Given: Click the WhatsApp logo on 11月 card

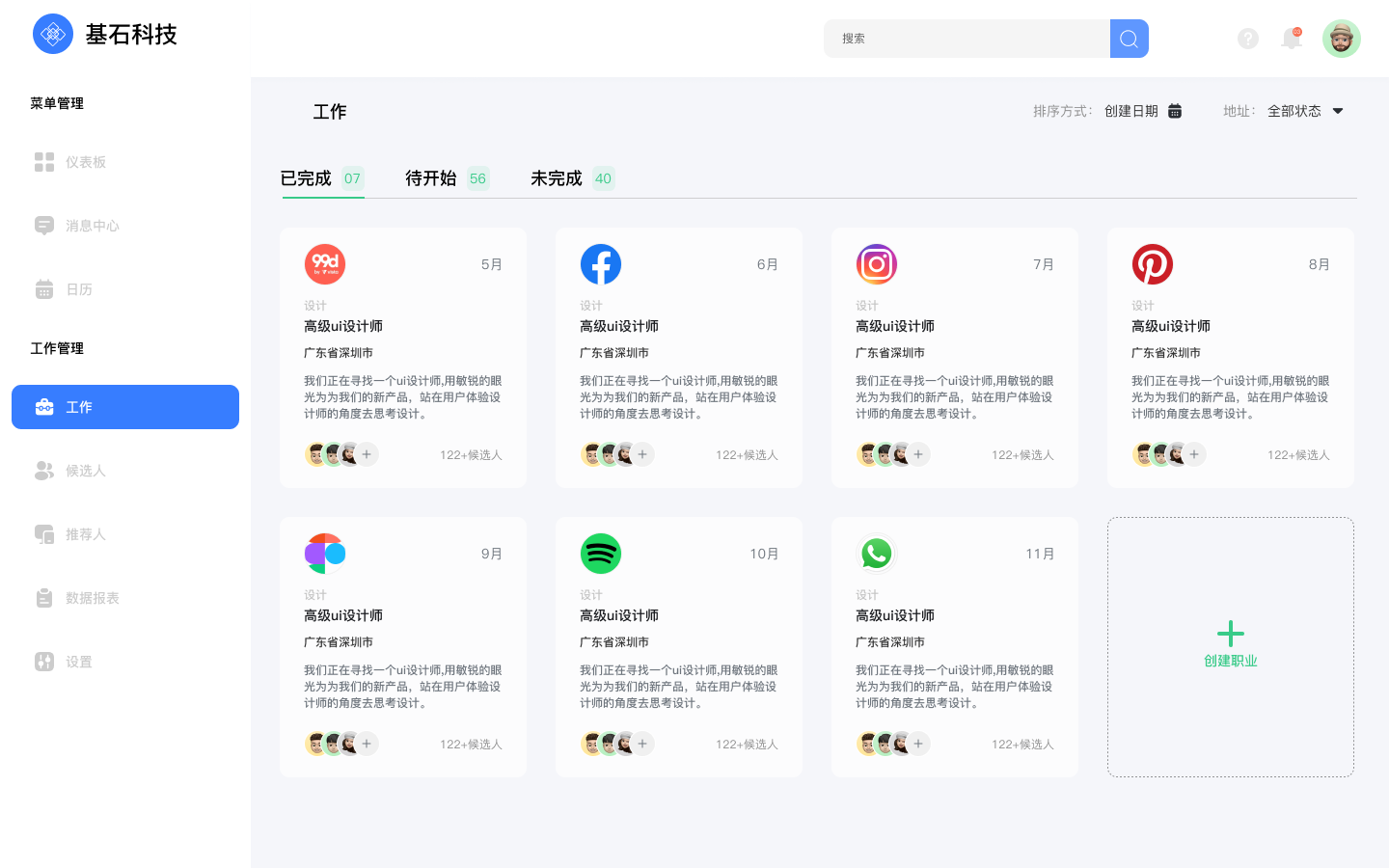Looking at the screenshot, I should click(877, 554).
